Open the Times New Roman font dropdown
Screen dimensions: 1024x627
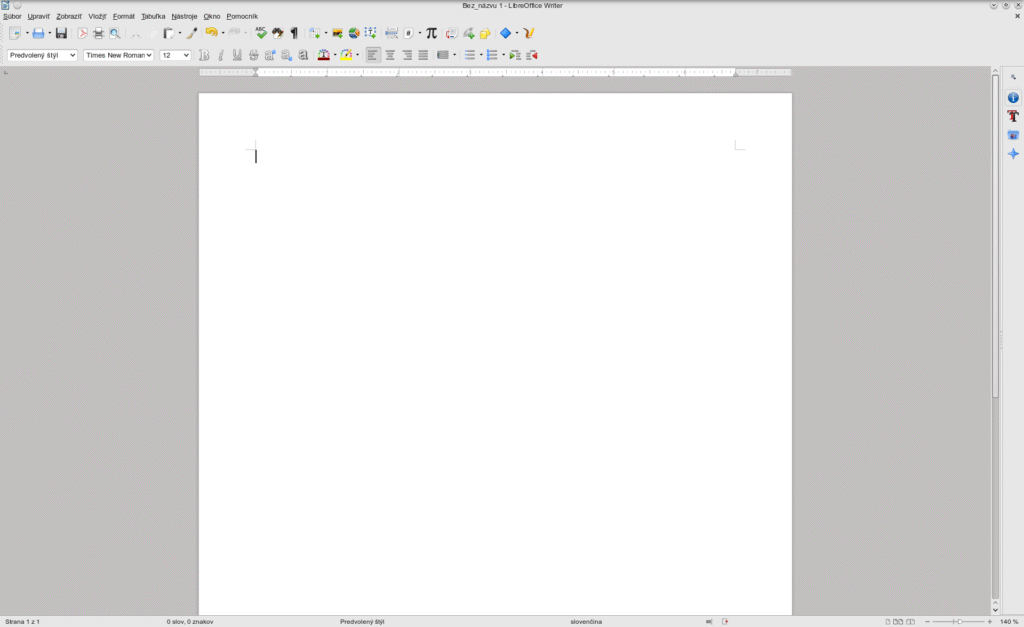click(x=149, y=56)
